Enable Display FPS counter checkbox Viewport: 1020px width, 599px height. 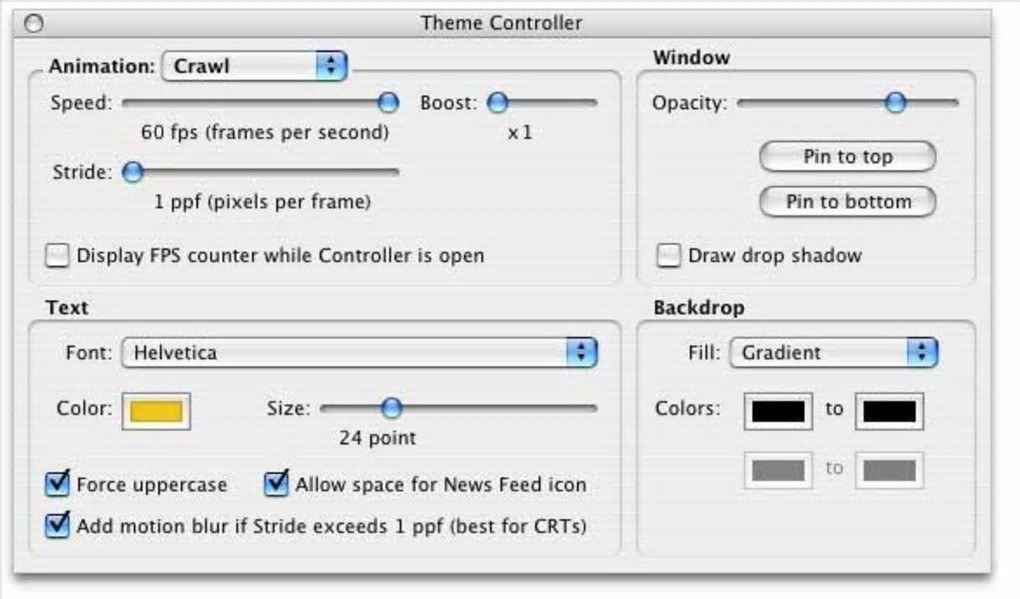point(58,256)
